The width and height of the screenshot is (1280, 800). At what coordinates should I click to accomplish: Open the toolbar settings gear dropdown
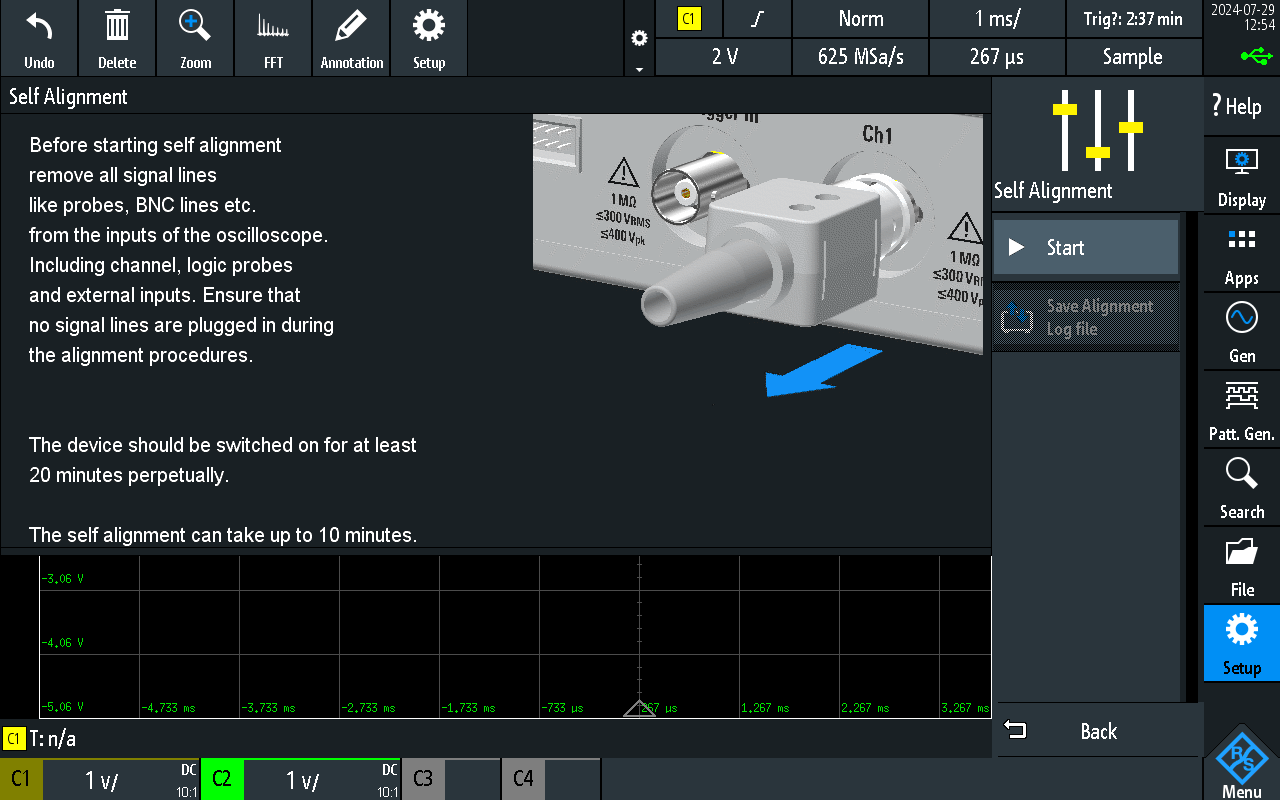[639, 40]
